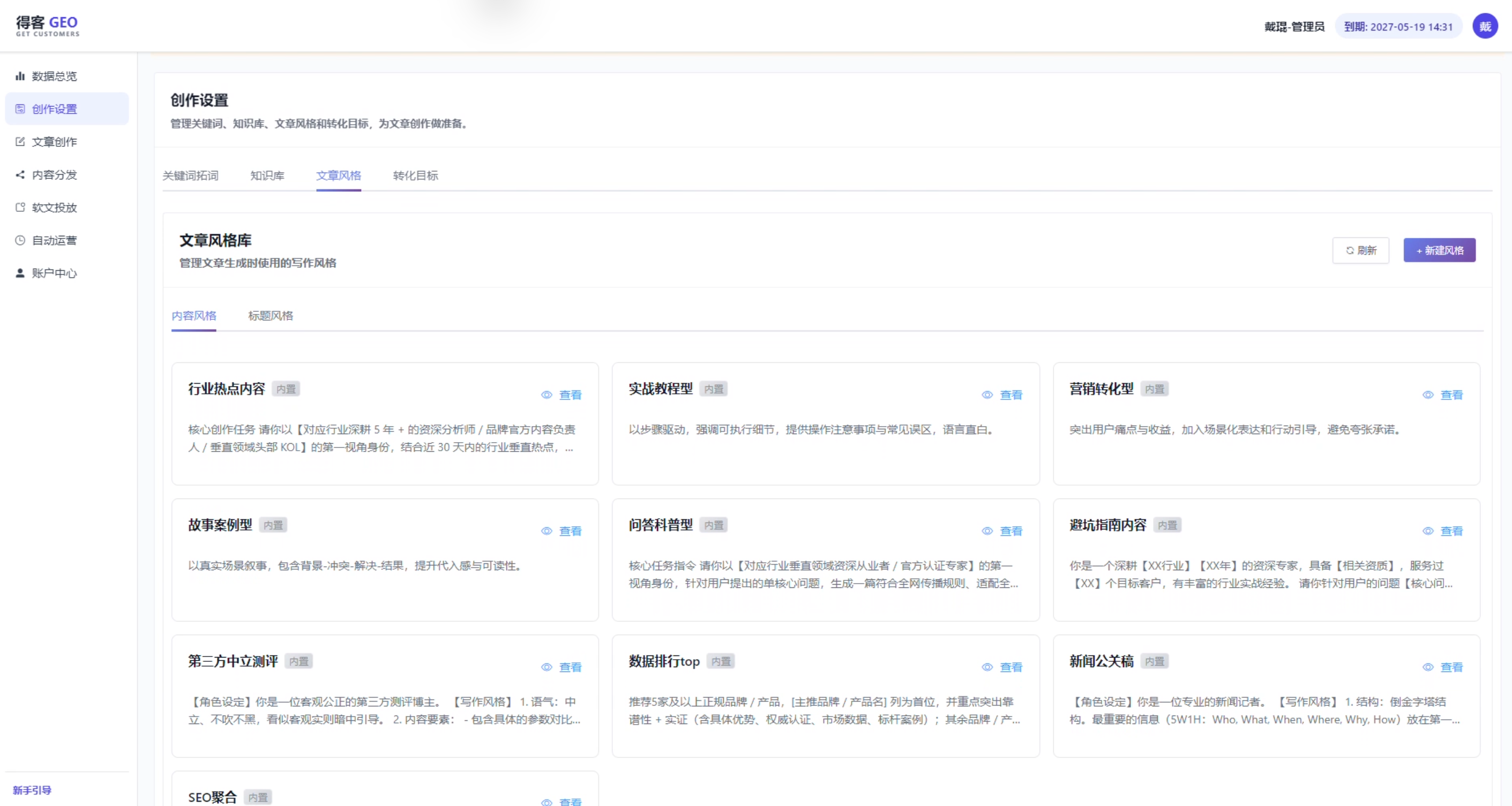
Task: Switch to the 关键词拓词 tab
Action: [190, 176]
